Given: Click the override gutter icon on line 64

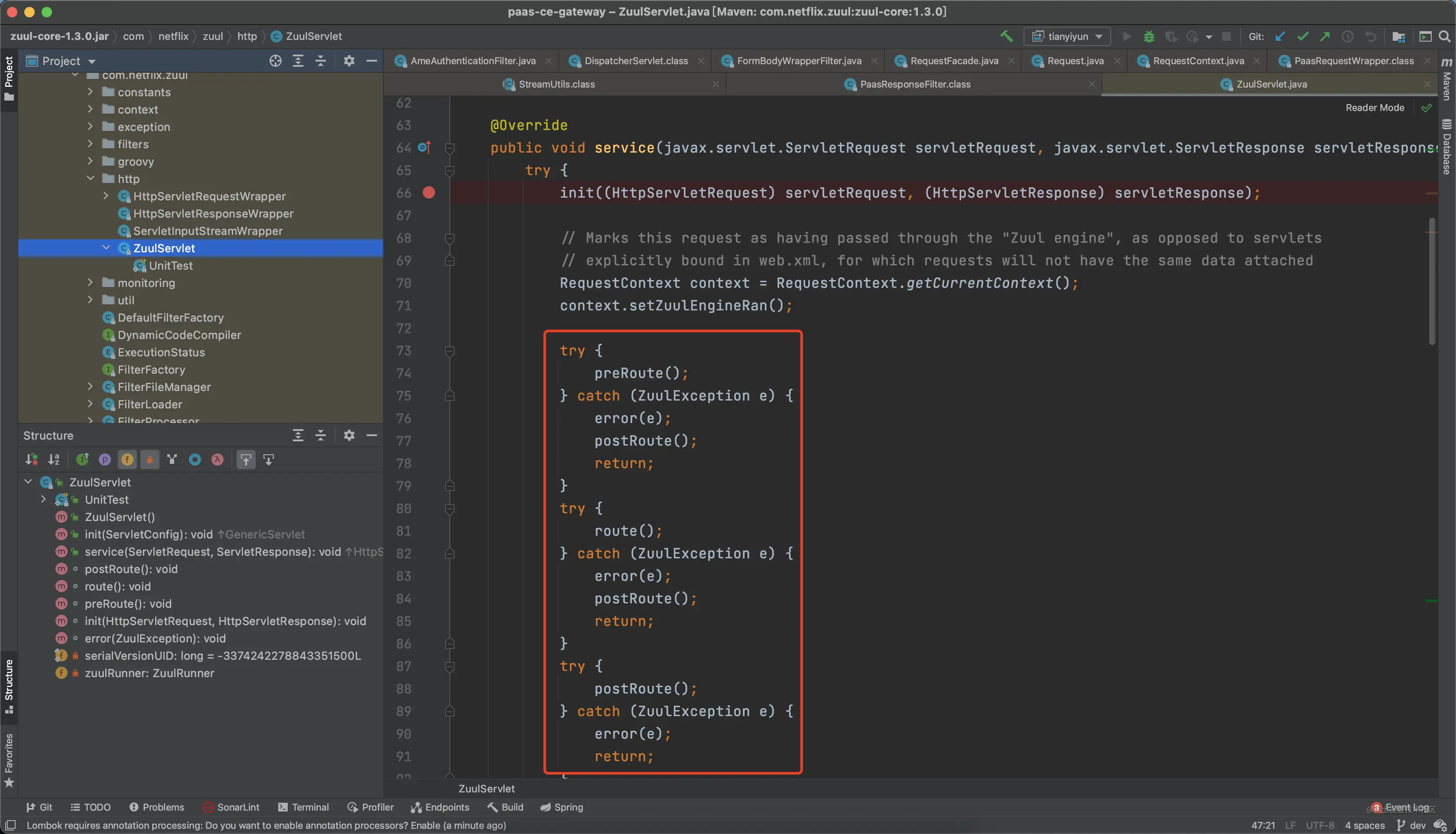Looking at the screenshot, I should point(424,148).
